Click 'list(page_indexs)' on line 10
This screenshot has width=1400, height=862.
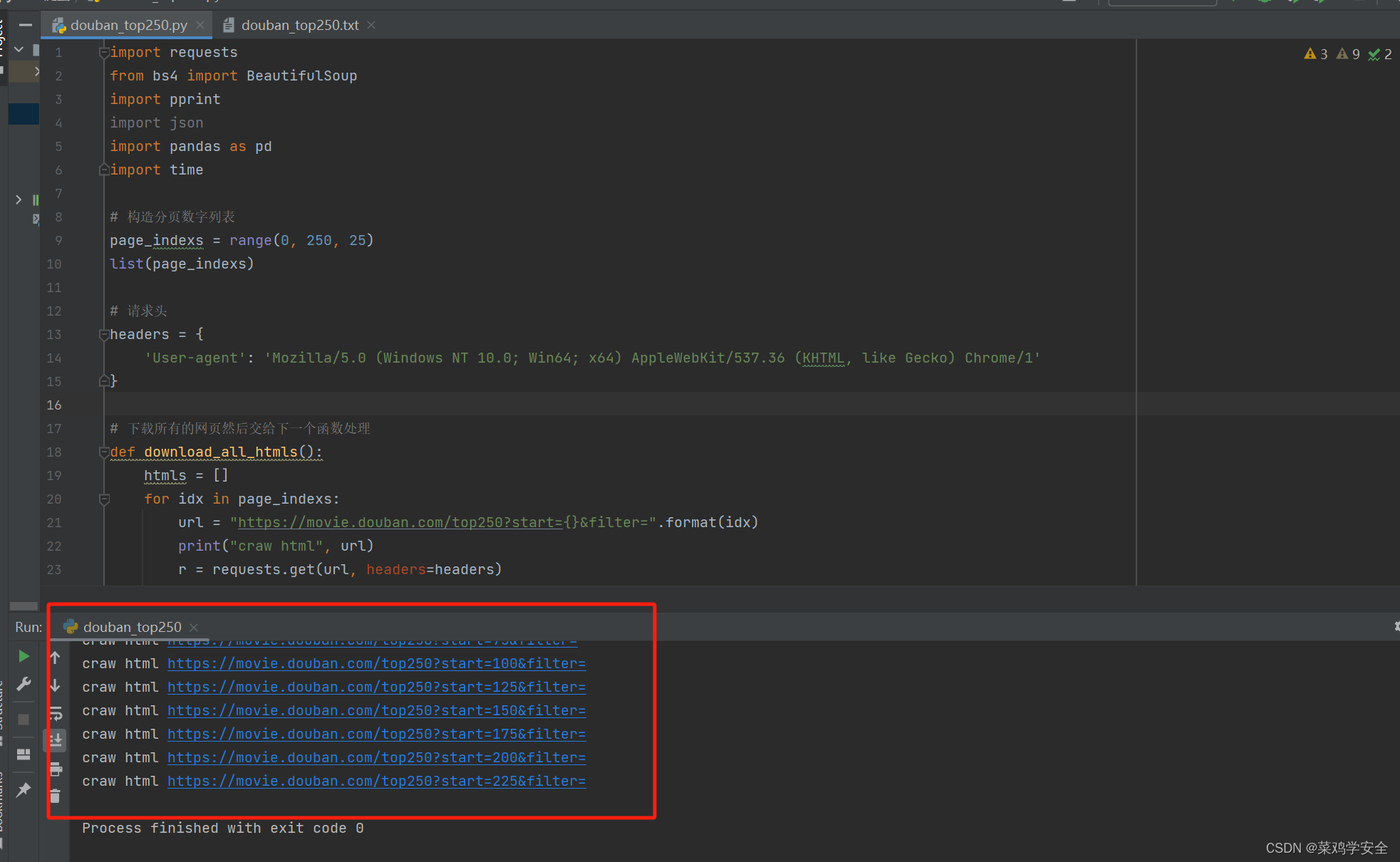182,264
